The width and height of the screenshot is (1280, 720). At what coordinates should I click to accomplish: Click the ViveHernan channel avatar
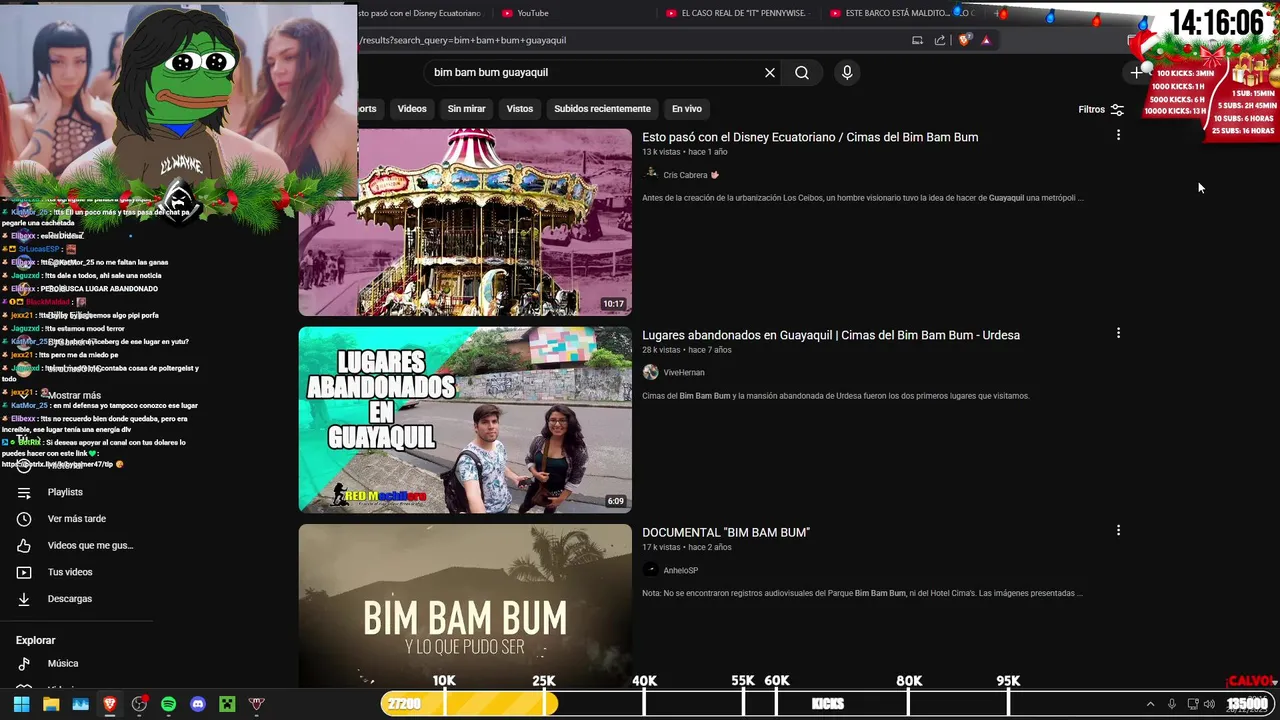click(651, 372)
